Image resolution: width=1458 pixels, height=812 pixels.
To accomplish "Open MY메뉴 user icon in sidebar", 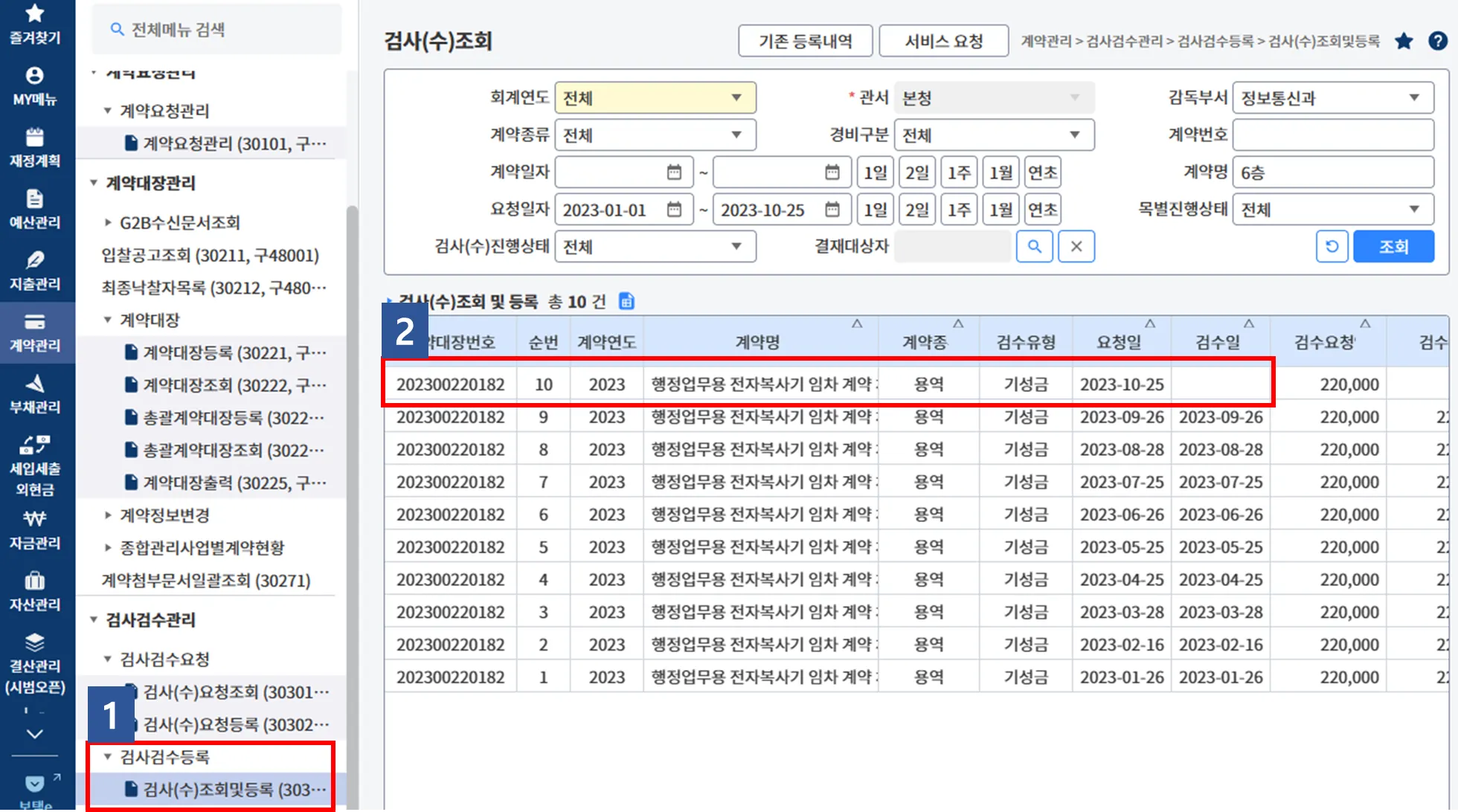I will coord(35,85).
